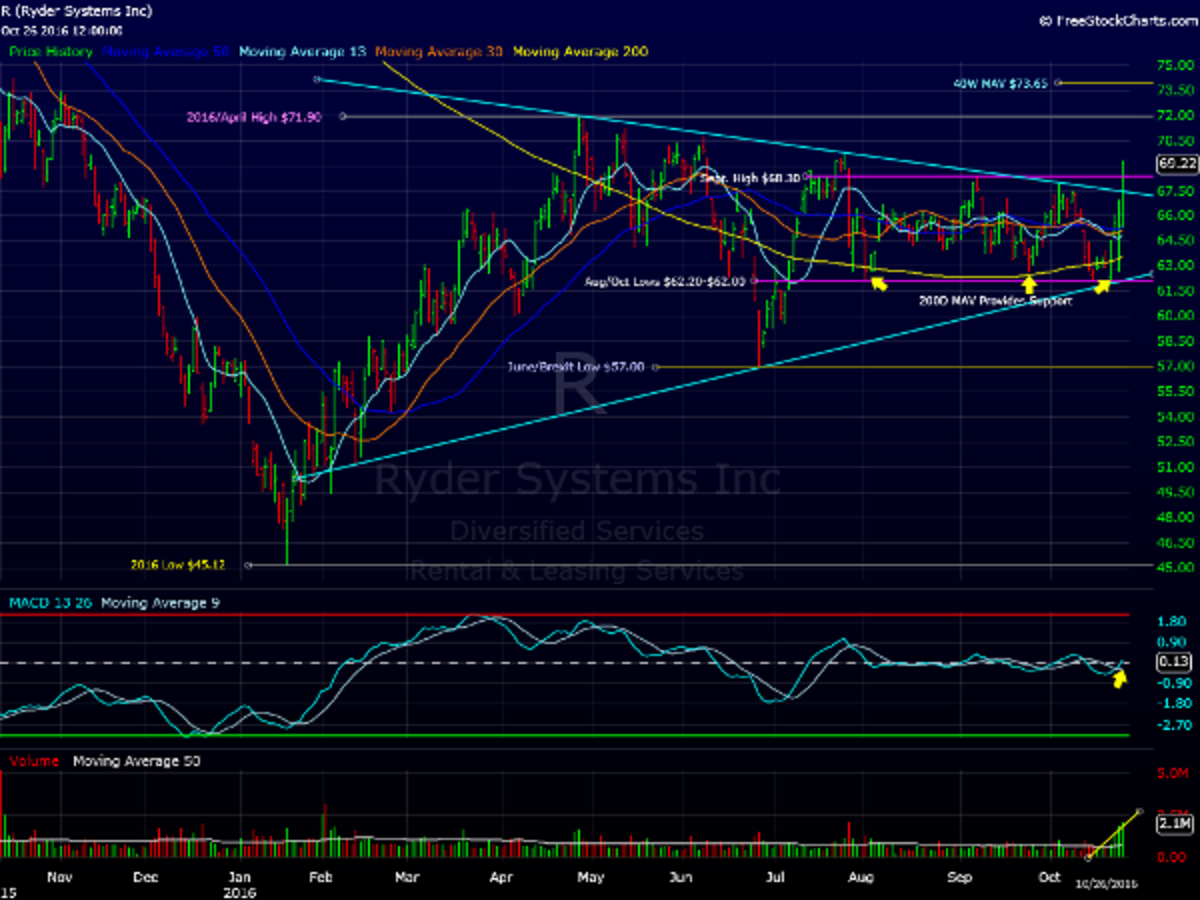Click the Jun label on the time axis

(681, 876)
